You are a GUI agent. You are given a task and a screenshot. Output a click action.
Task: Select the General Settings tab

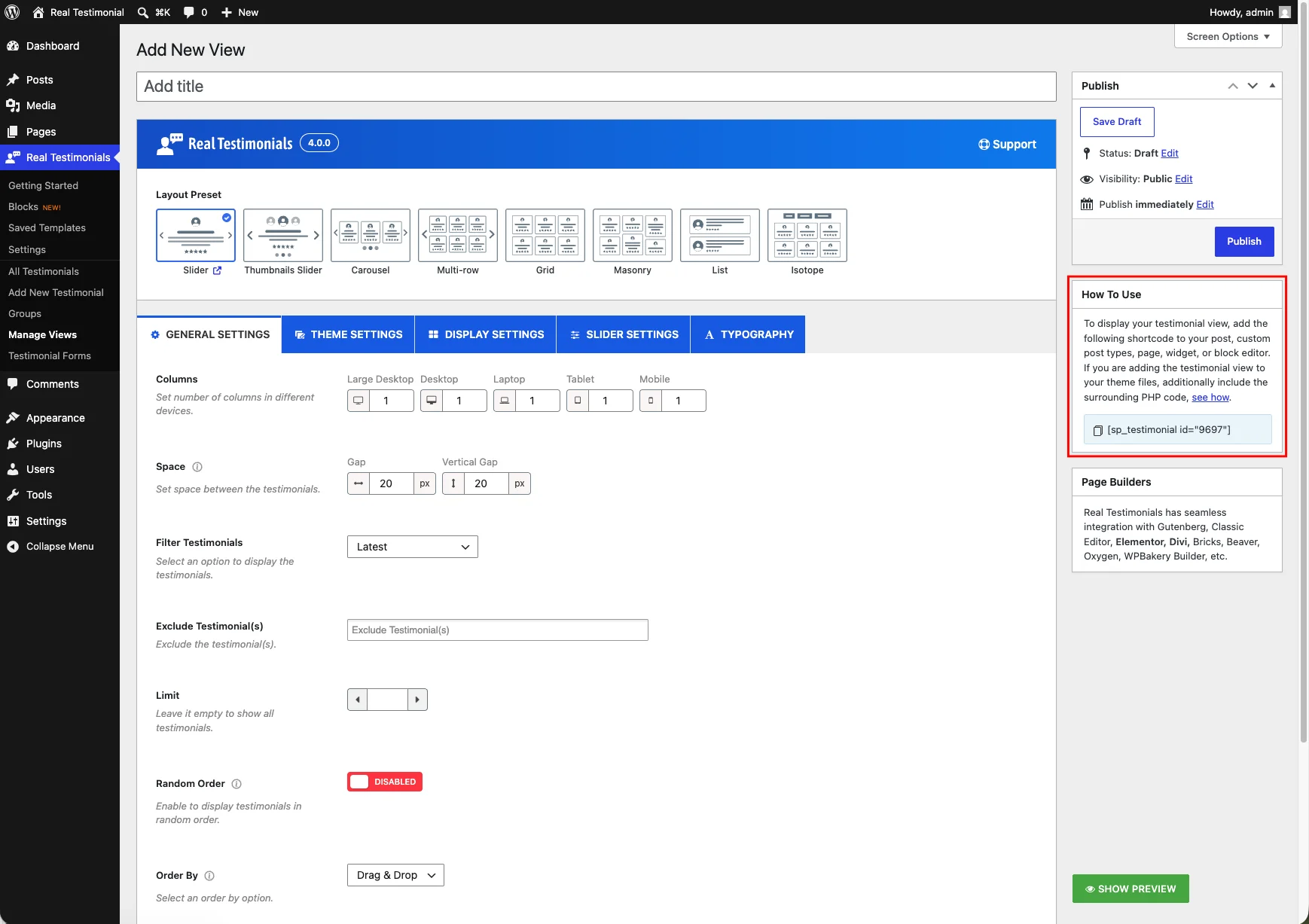(x=209, y=334)
